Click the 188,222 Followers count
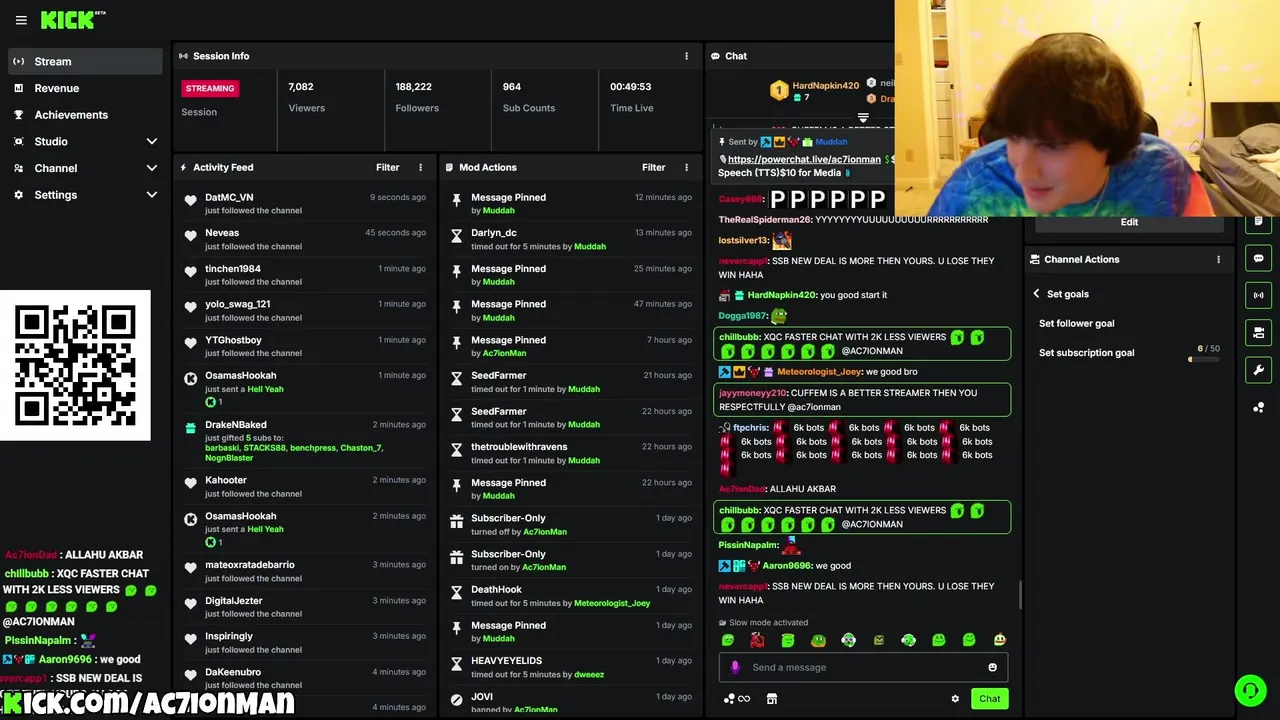1280x720 pixels. [x=413, y=87]
